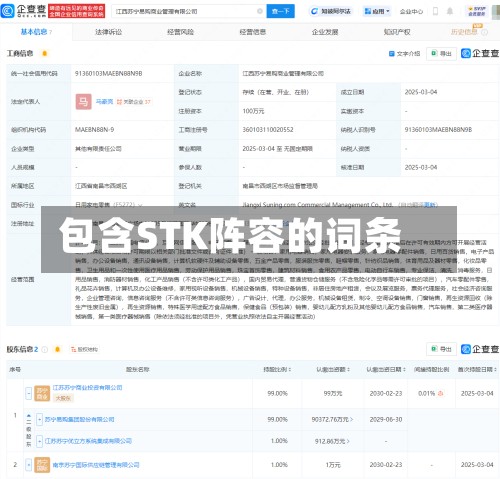Expand the 南京苏宁国际供应链管理有限公司 row
The width and height of the screenshot is (500, 479).
[29, 465]
